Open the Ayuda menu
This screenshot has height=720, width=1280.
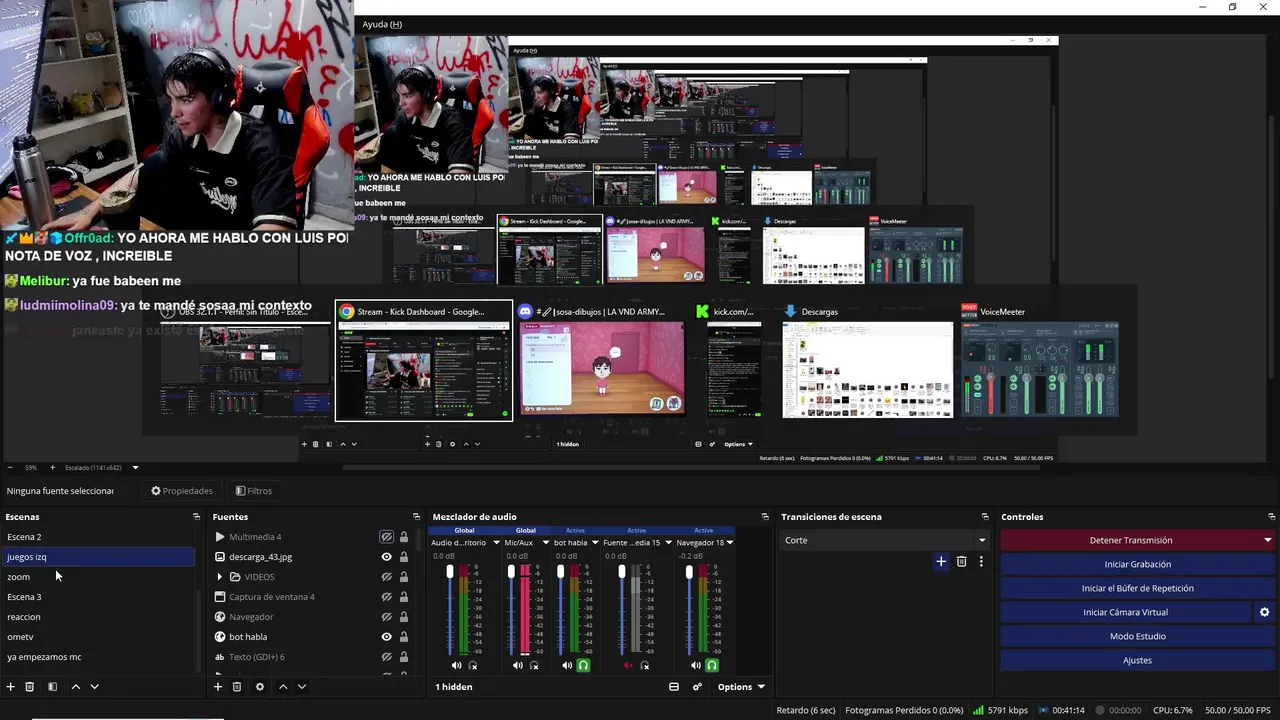point(382,24)
